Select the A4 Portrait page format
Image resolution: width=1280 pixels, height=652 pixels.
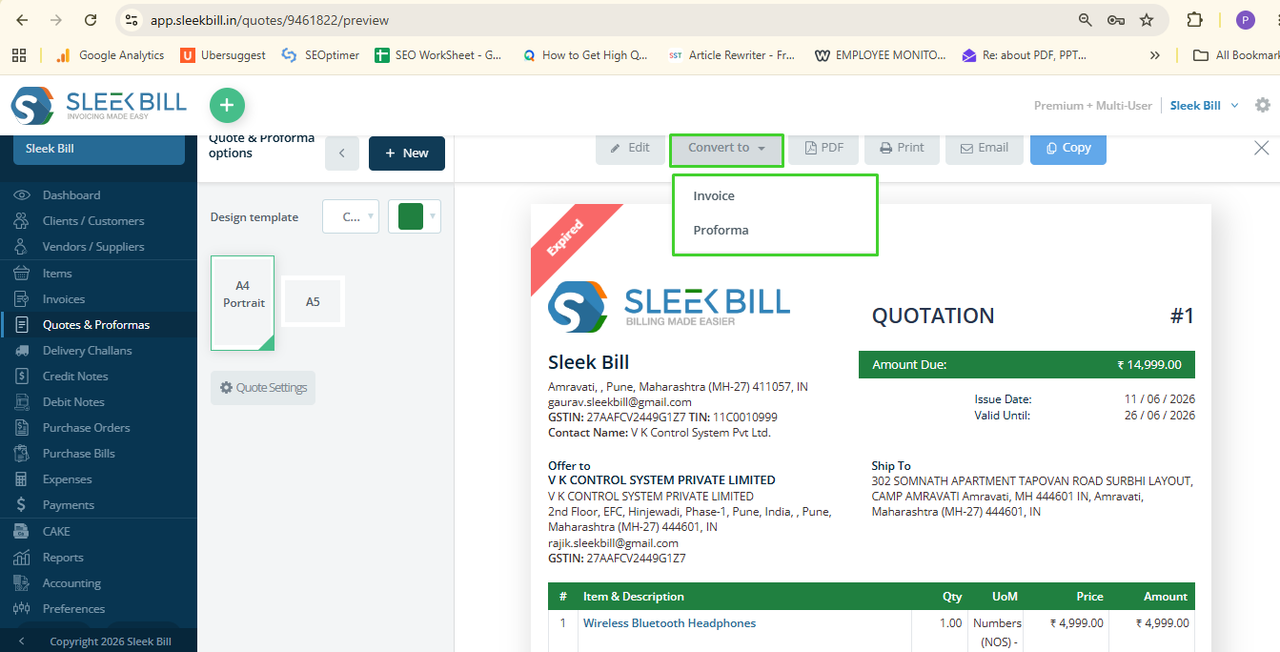[x=243, y=303]
